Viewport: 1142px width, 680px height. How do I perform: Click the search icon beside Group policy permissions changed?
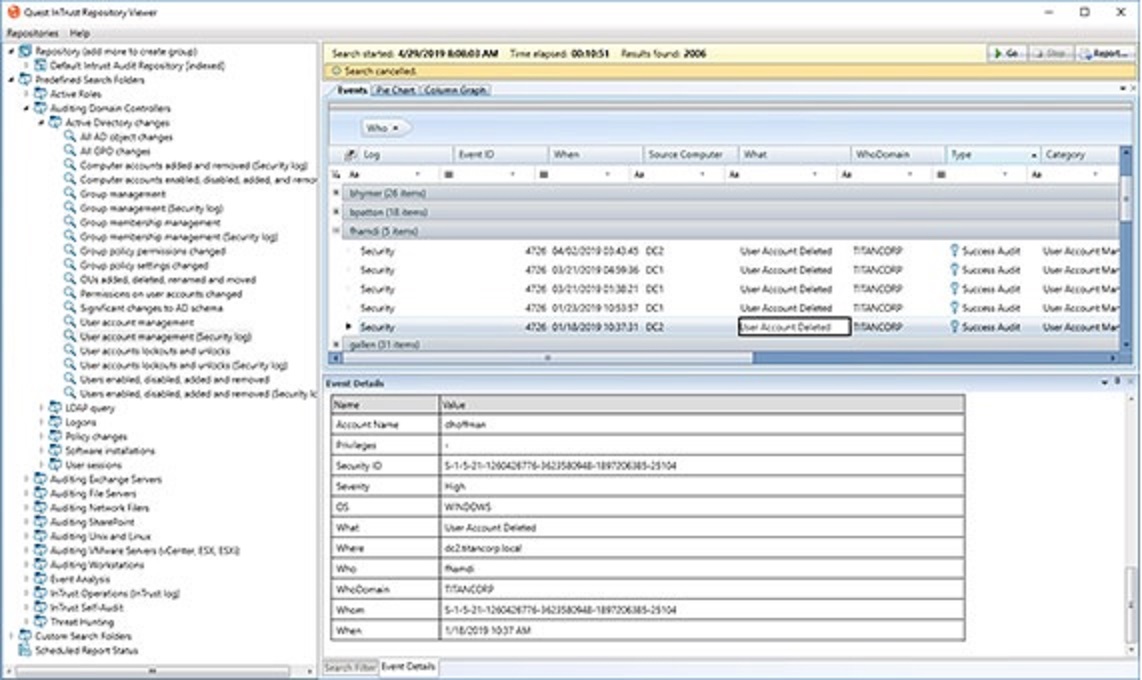69,250
